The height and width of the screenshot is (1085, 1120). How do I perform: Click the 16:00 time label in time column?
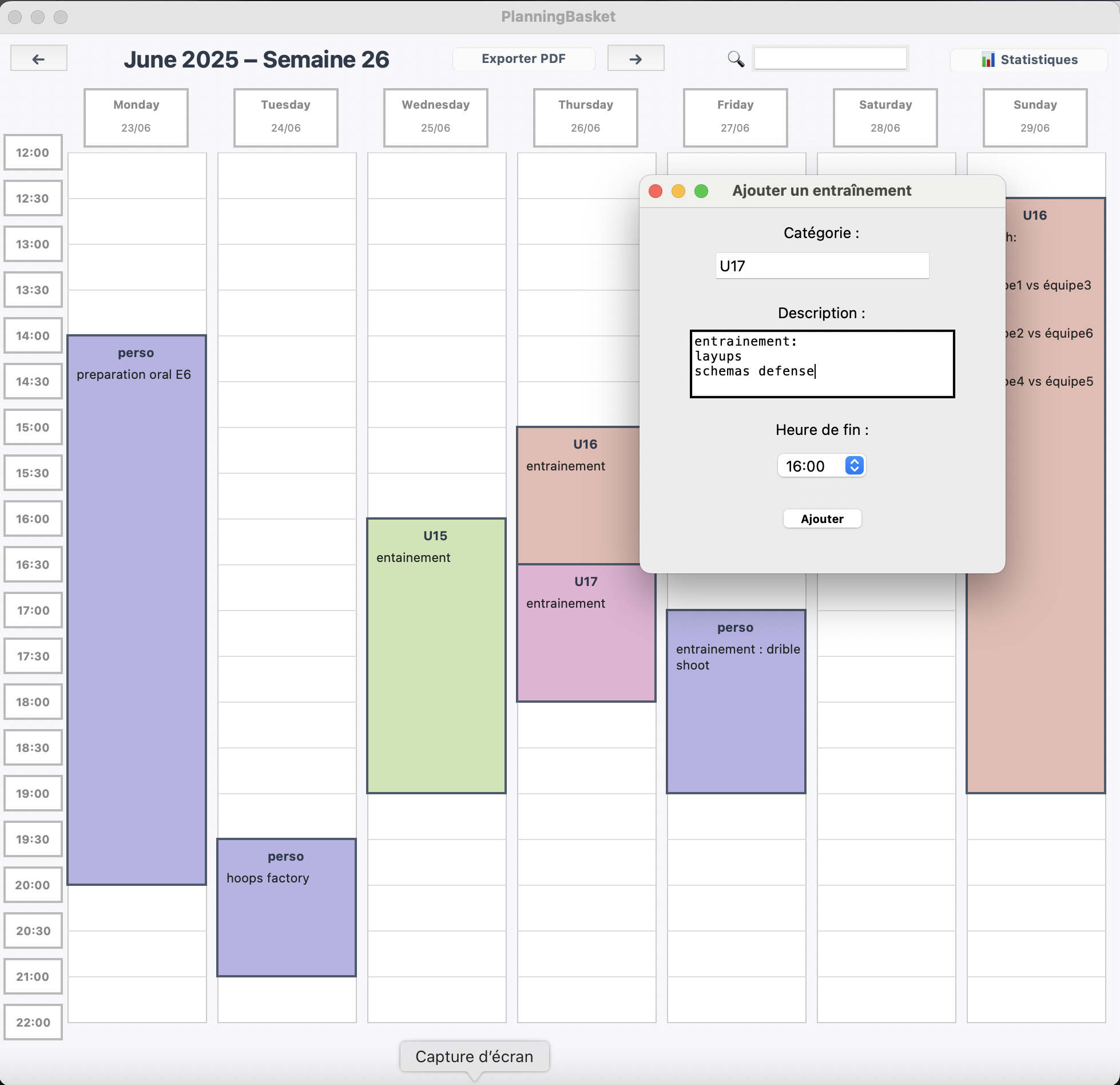(x=33, y=518)
